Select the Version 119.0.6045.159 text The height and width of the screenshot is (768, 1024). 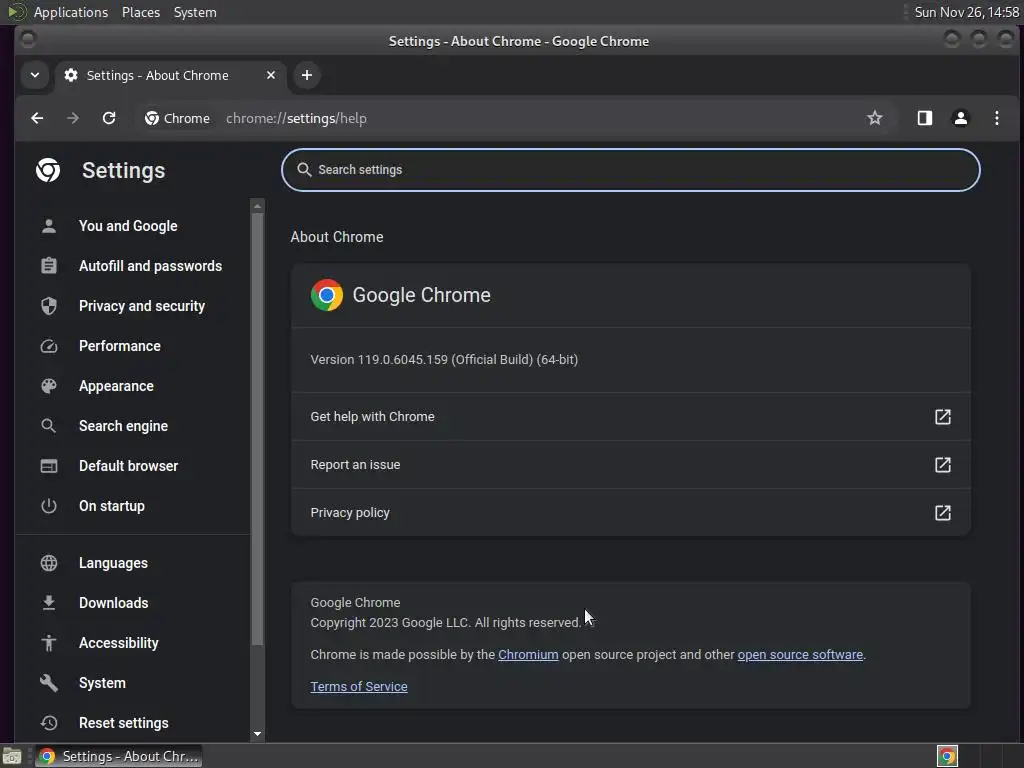pyautogui.click(x=444, y=360)
